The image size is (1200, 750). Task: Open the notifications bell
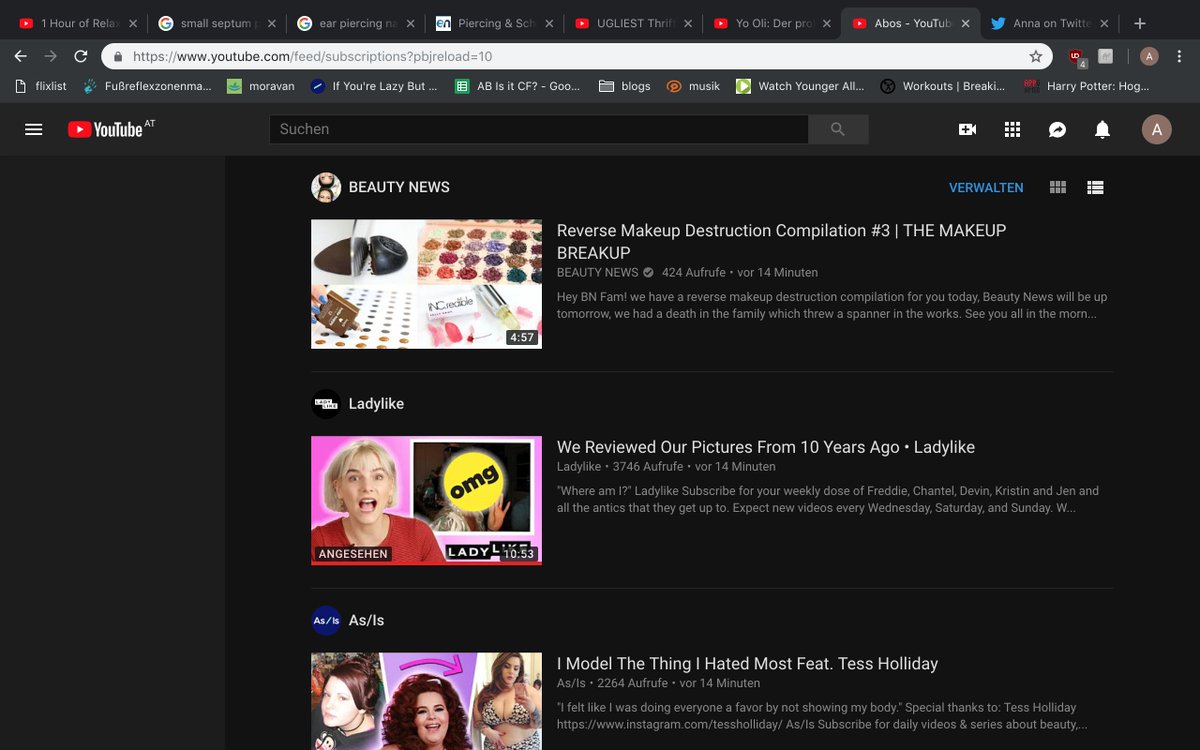[x=1102, y=129]
